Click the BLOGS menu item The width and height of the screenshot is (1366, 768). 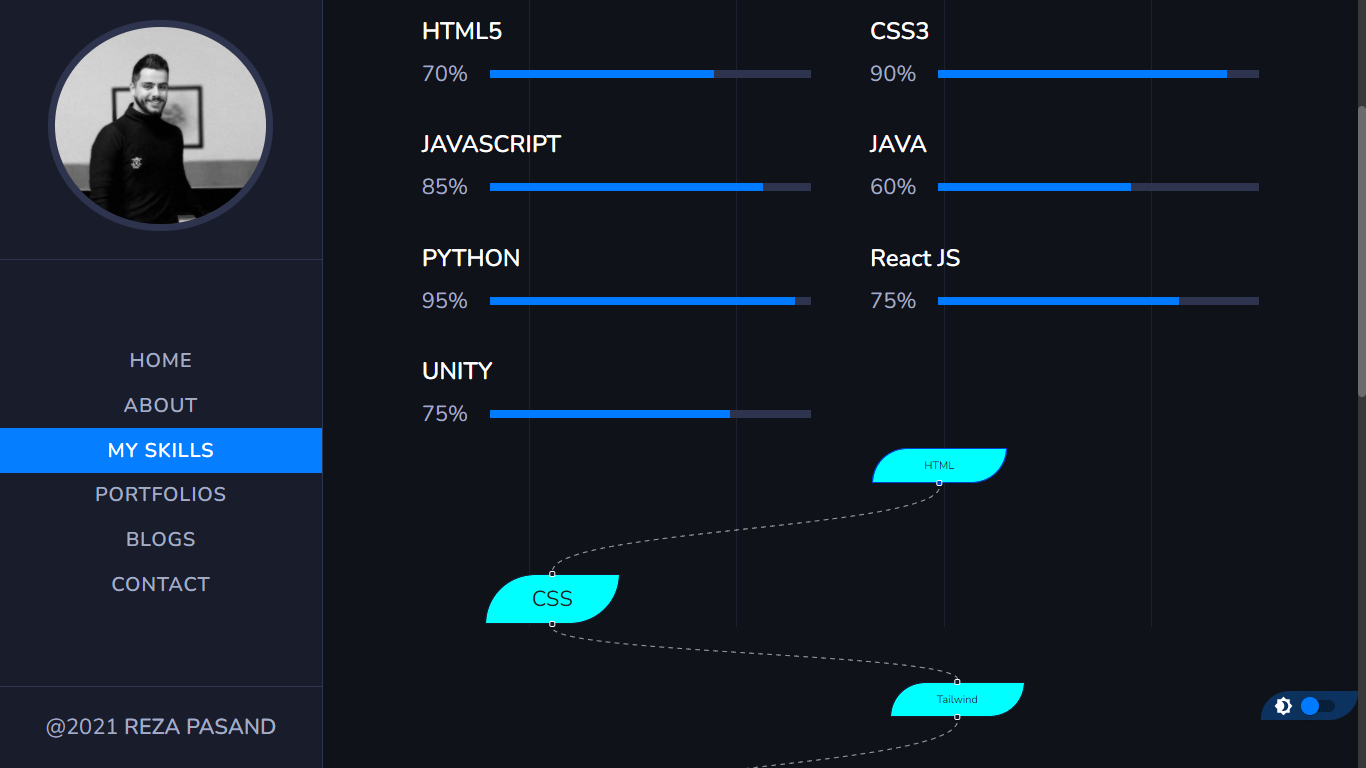(160, 539)
